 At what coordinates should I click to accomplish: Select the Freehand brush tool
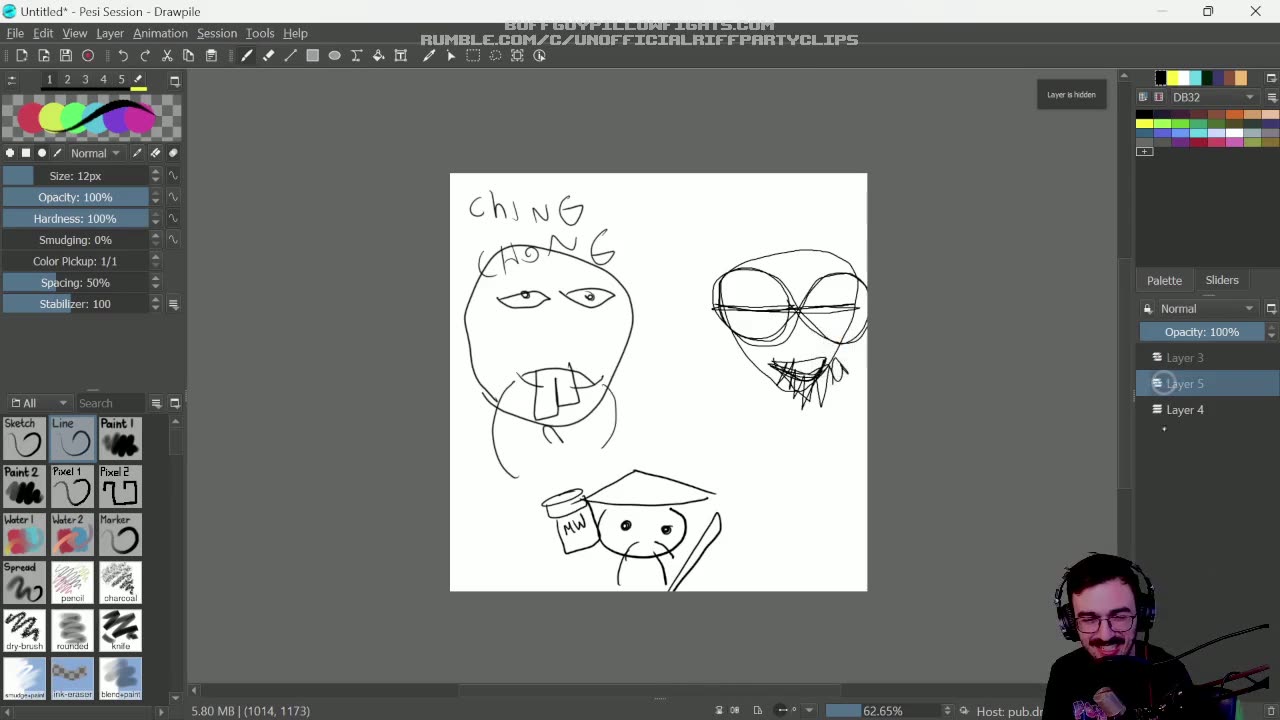tap(246, 56)
